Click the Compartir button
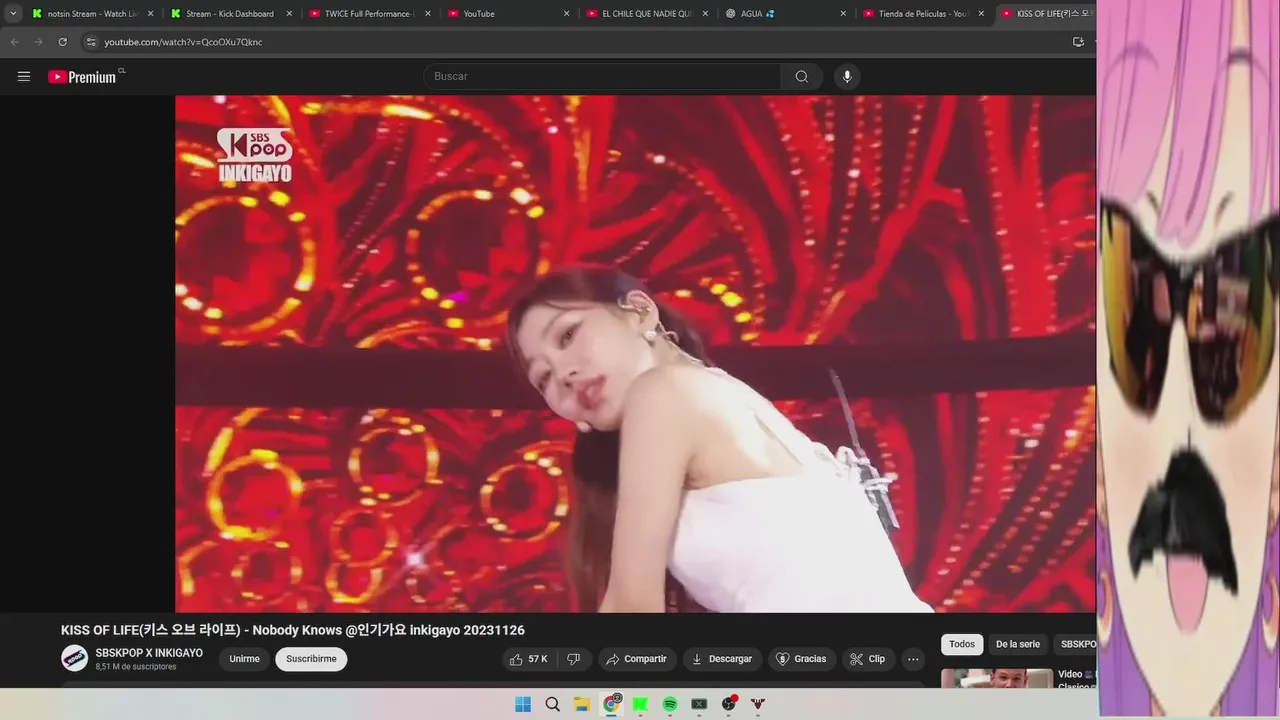 tap(636, 659)
